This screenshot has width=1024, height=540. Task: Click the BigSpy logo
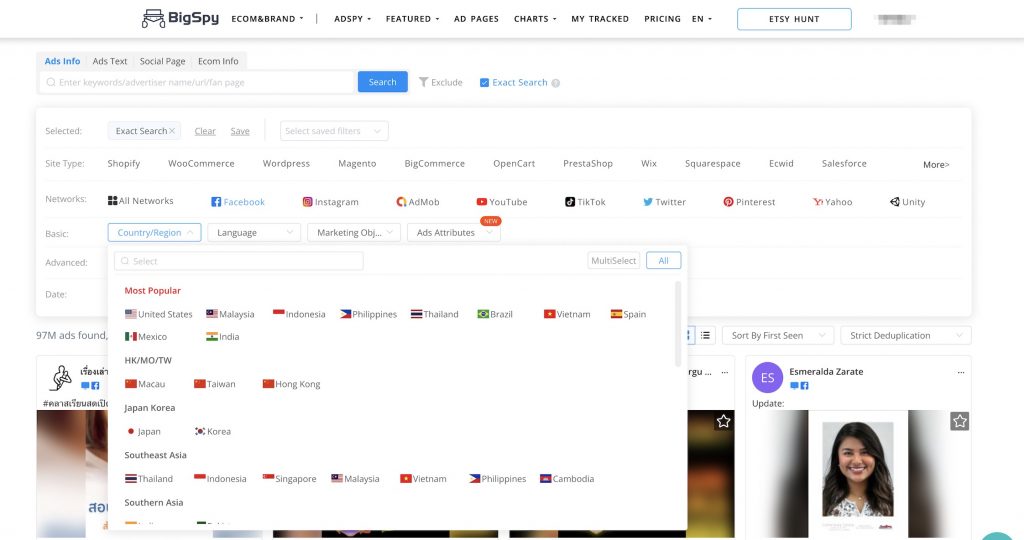pyautogui.click(x=180, y=18)
